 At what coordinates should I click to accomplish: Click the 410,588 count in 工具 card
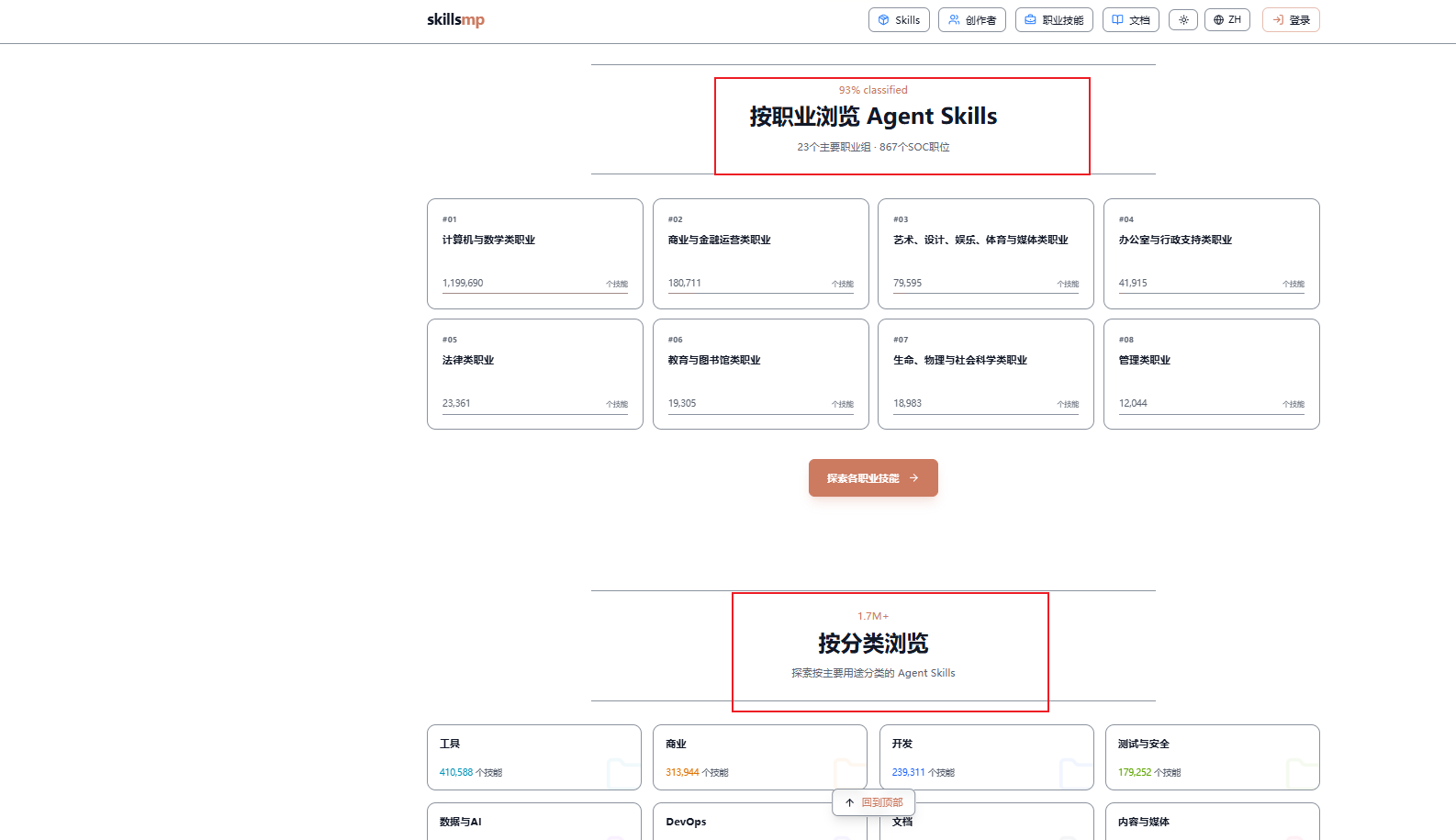pyautogui.click(x=456, y=772)
